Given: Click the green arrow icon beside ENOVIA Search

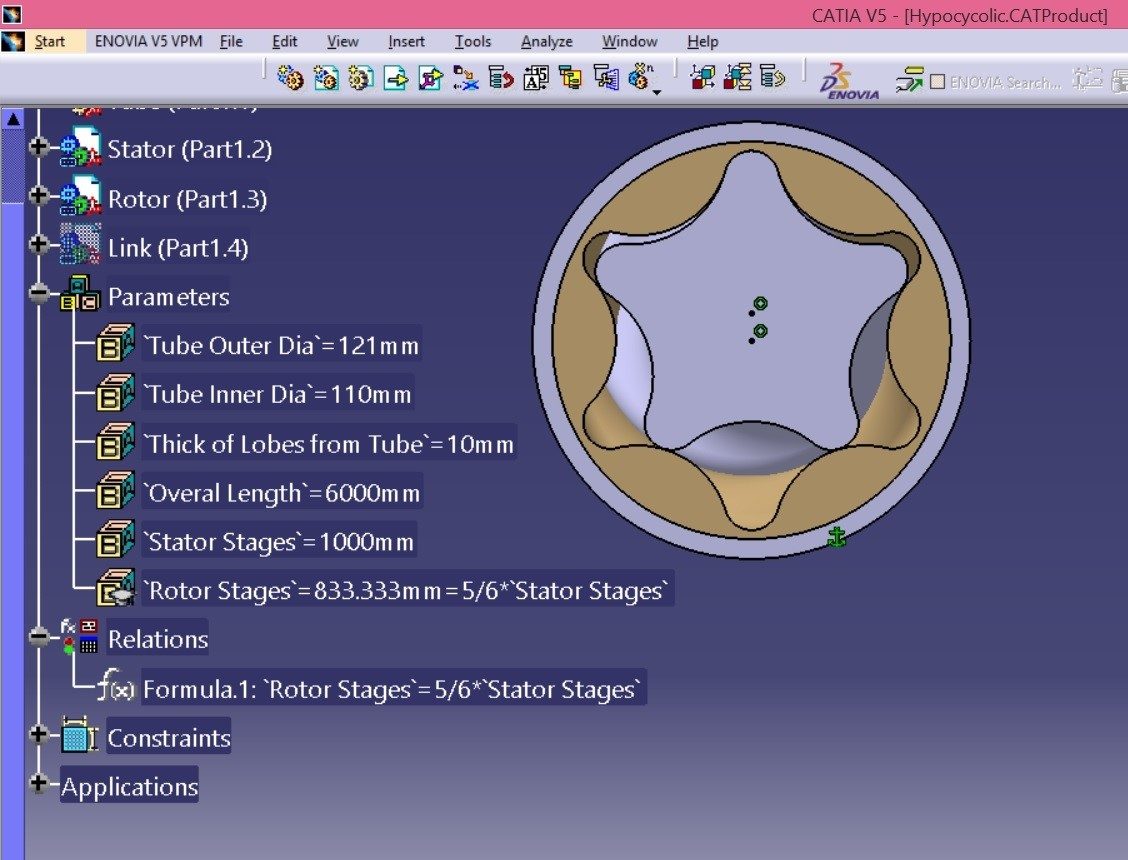Looking at the screenshot, I should click(x=909, y=79).
